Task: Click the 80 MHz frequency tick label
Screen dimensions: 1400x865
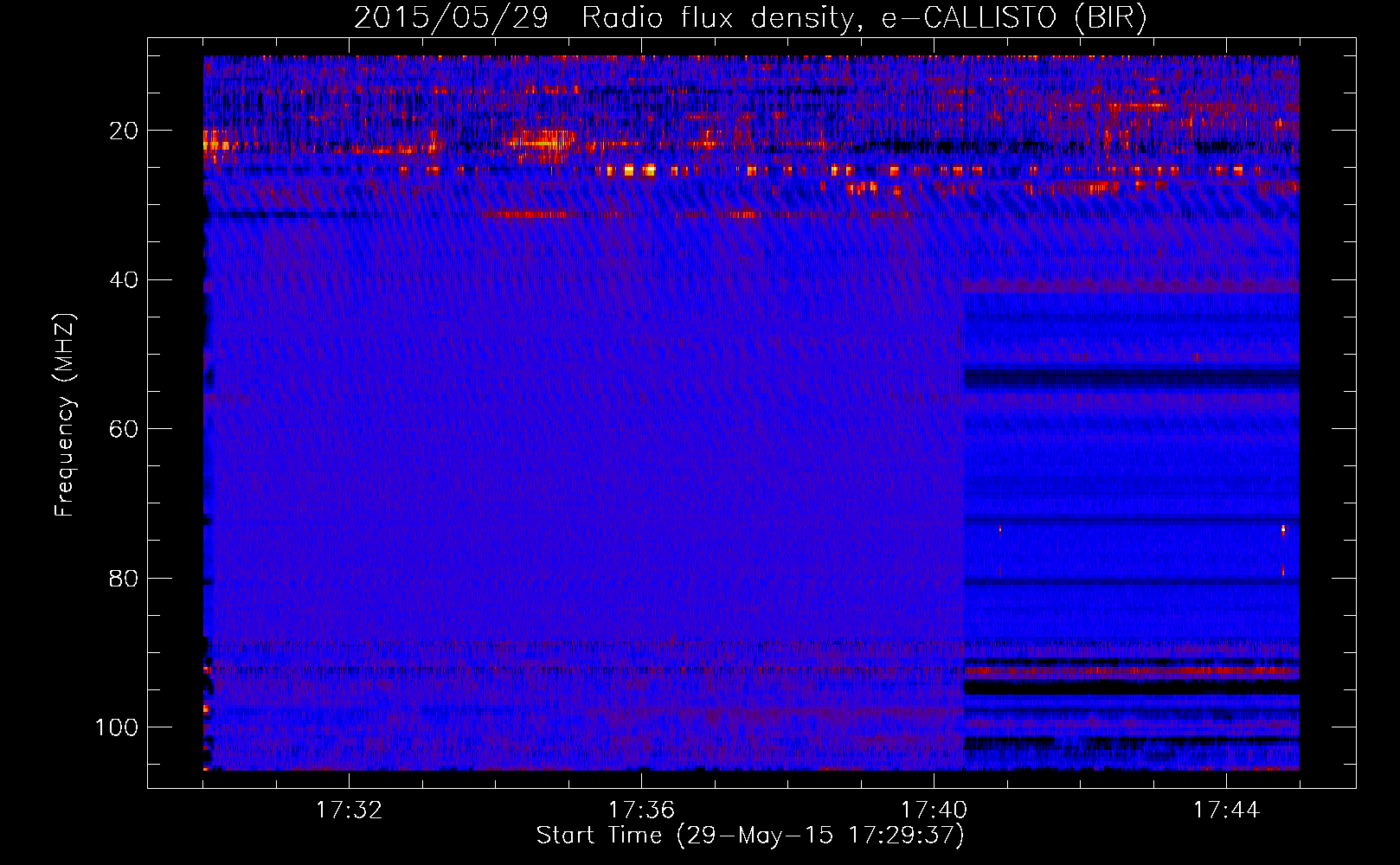Action: [x=125, y=578]
